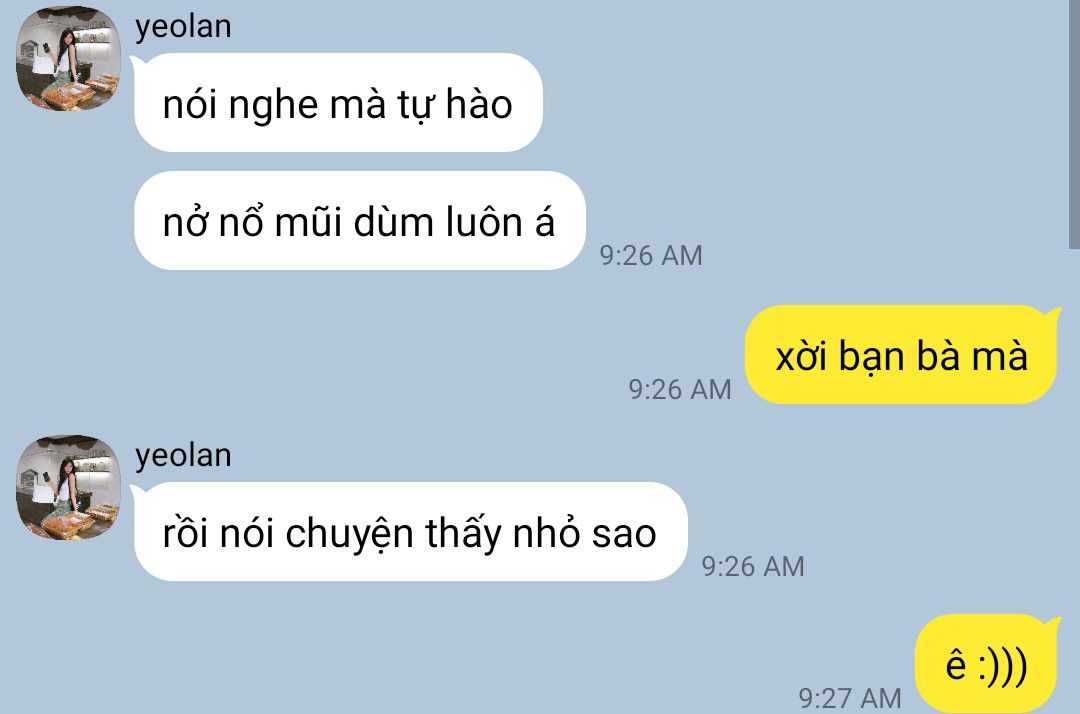Click the word 'luôn' in second message
Viewport: 1080px width, 714px height.
click(484, 222)
